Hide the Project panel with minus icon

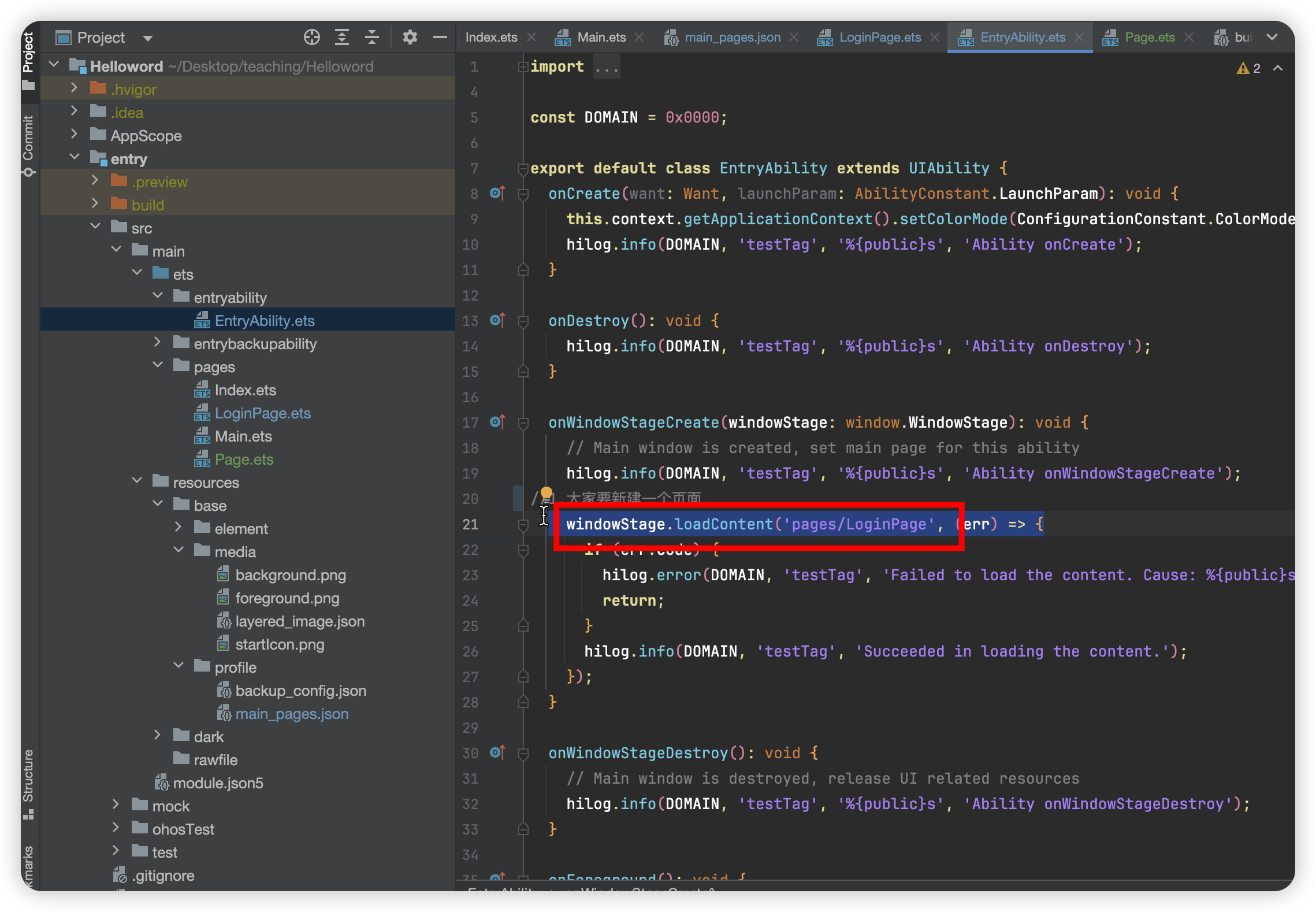440,38
